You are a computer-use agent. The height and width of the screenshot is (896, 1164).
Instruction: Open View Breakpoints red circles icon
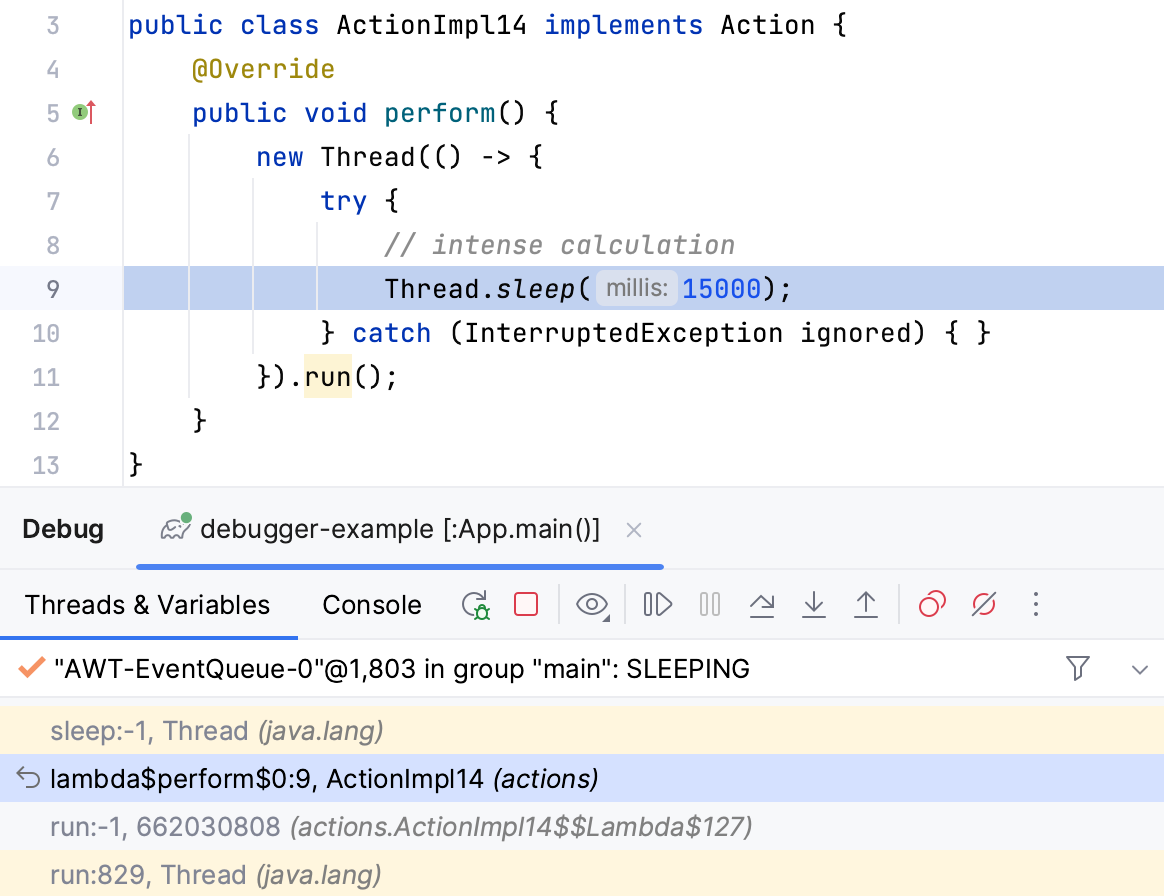click(x=932, y=604)
